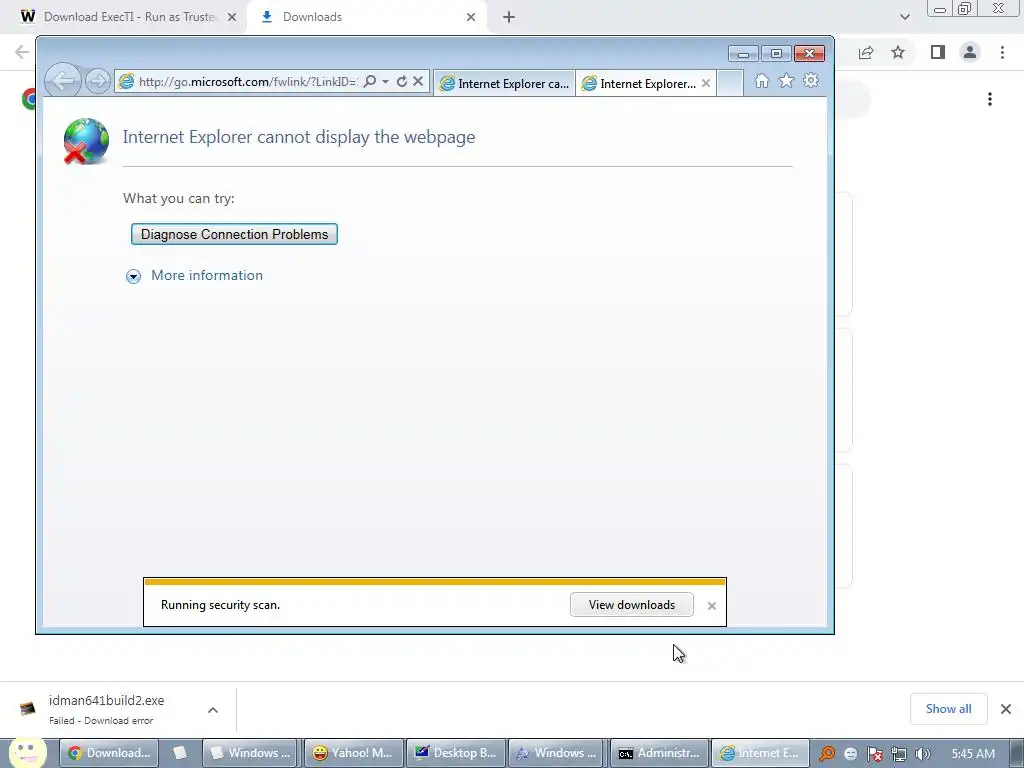Select the second 'Internet Explorer...' tab
This screenshot has height=768, width=1024.
tap(639, 84)
